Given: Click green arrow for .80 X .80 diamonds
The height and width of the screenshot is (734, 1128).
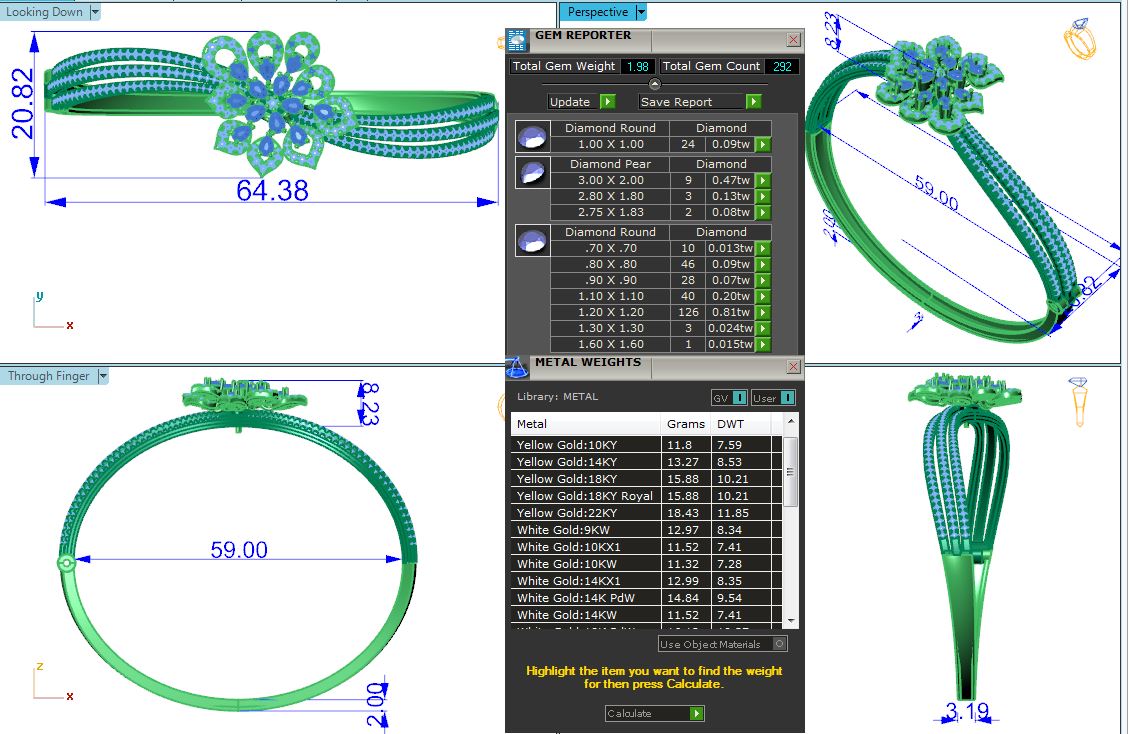Looking at the screenshot, I should click(763, 265).
